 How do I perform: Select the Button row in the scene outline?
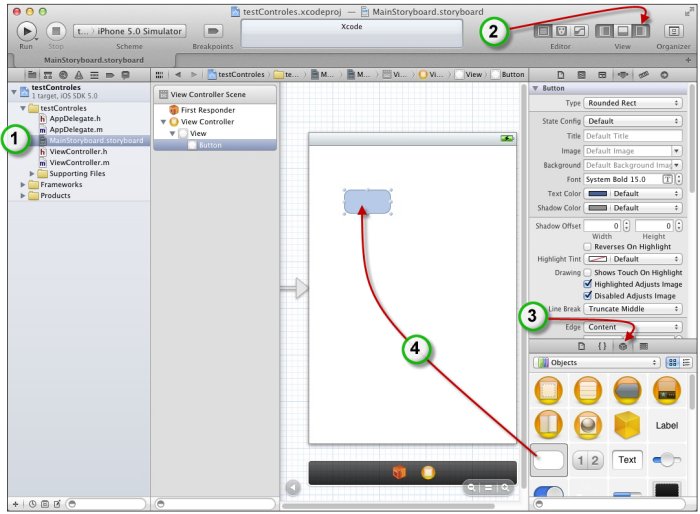(215, 145)
